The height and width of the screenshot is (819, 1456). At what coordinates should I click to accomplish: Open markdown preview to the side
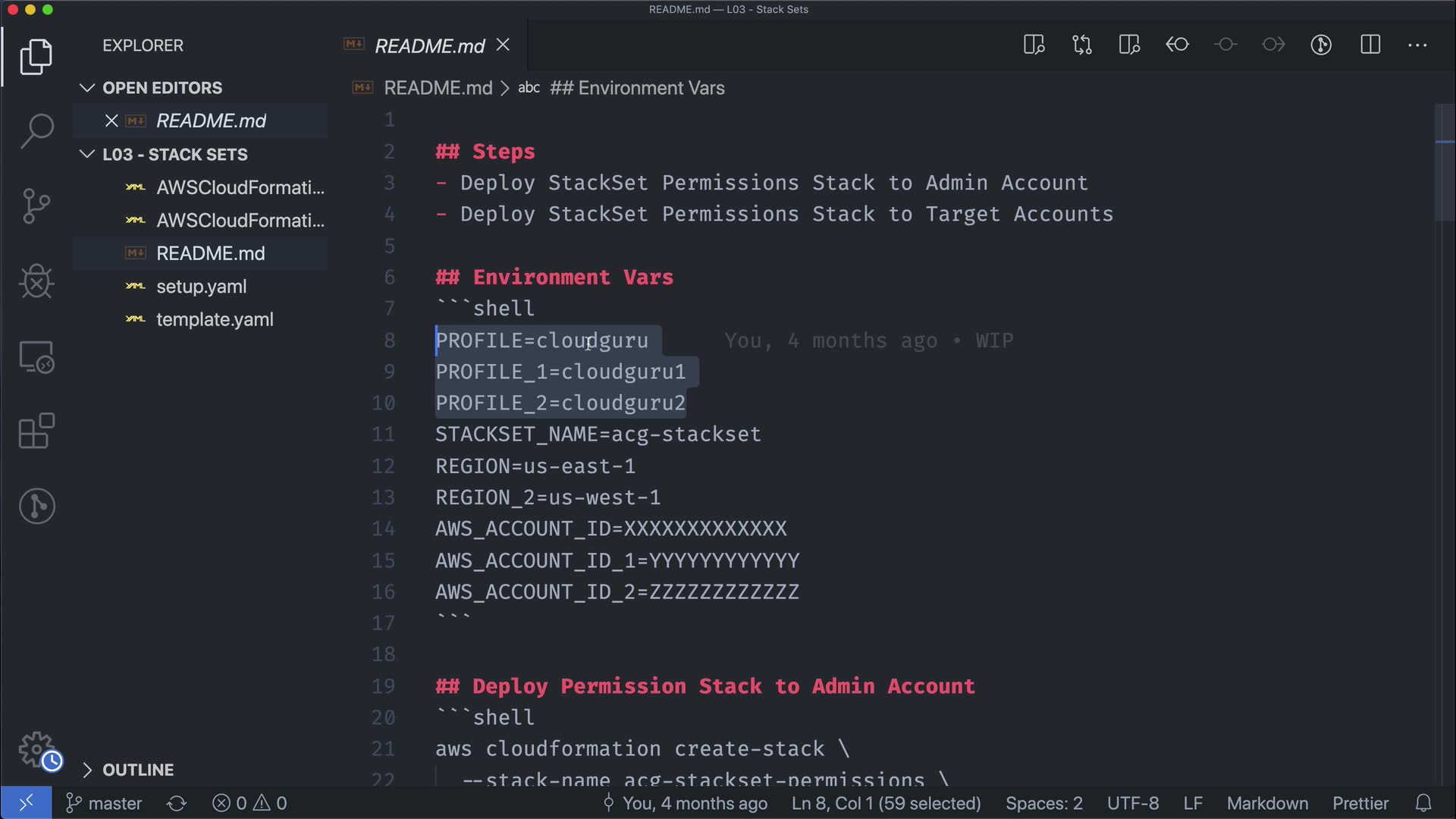1034,45
